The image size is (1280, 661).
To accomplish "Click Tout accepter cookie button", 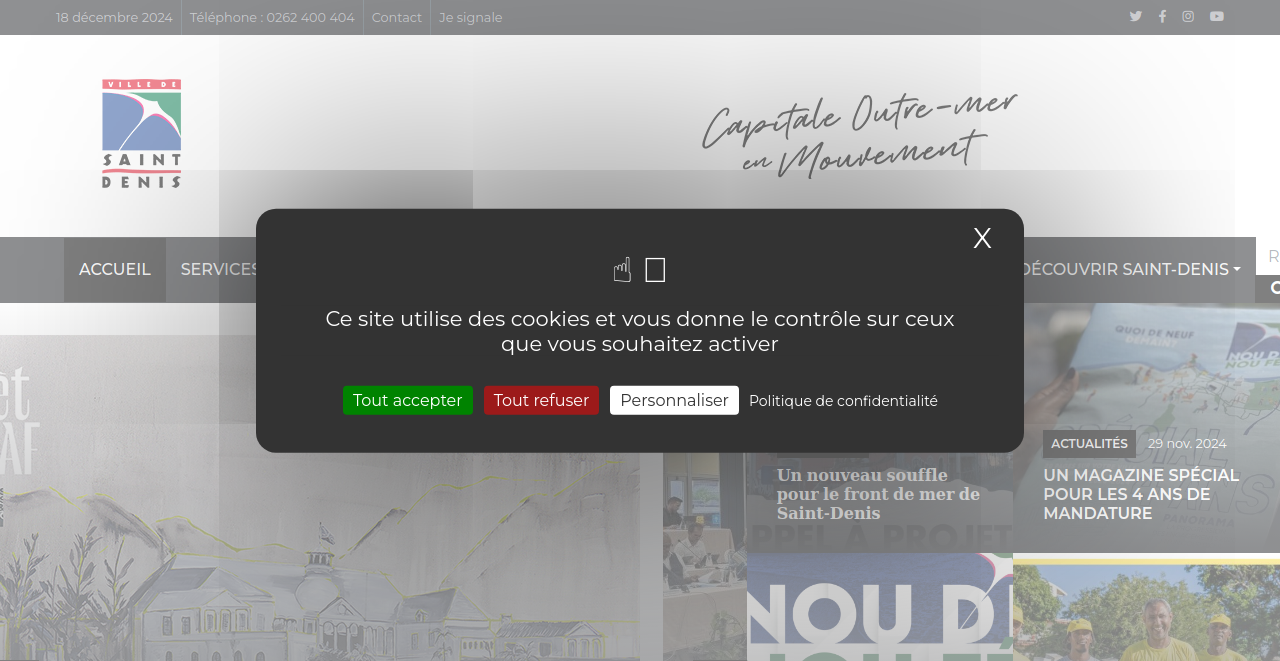I will (x=408, y=400).
